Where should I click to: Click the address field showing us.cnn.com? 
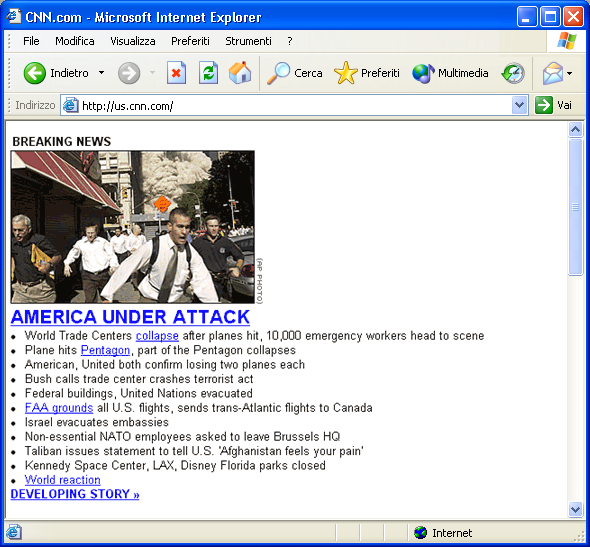tap(293, 105)
